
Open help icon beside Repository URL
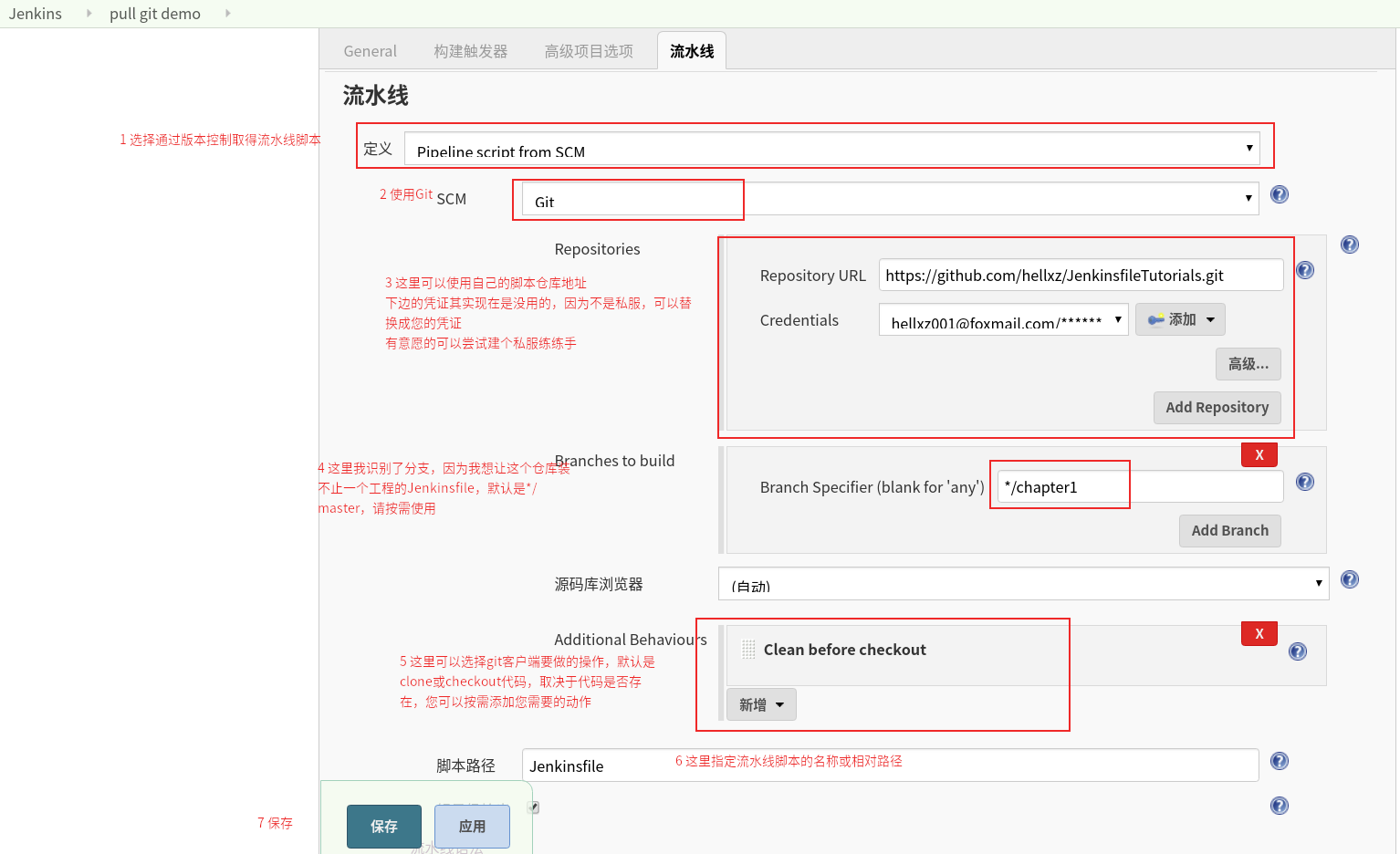1305,270
